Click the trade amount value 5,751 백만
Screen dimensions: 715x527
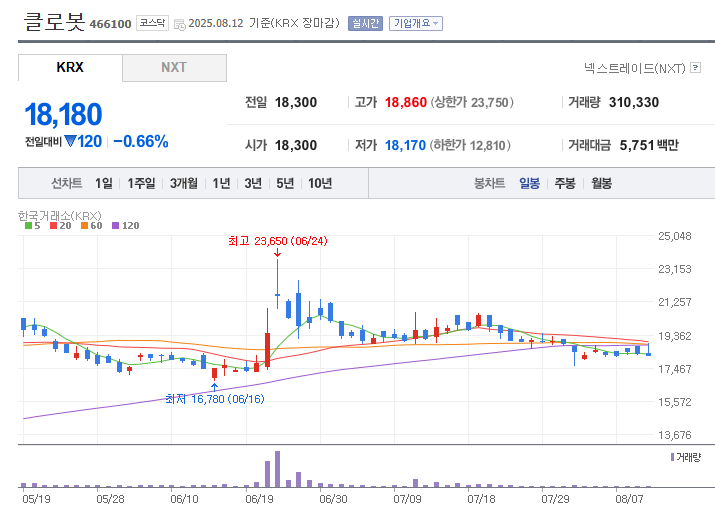tap(649, 145)
